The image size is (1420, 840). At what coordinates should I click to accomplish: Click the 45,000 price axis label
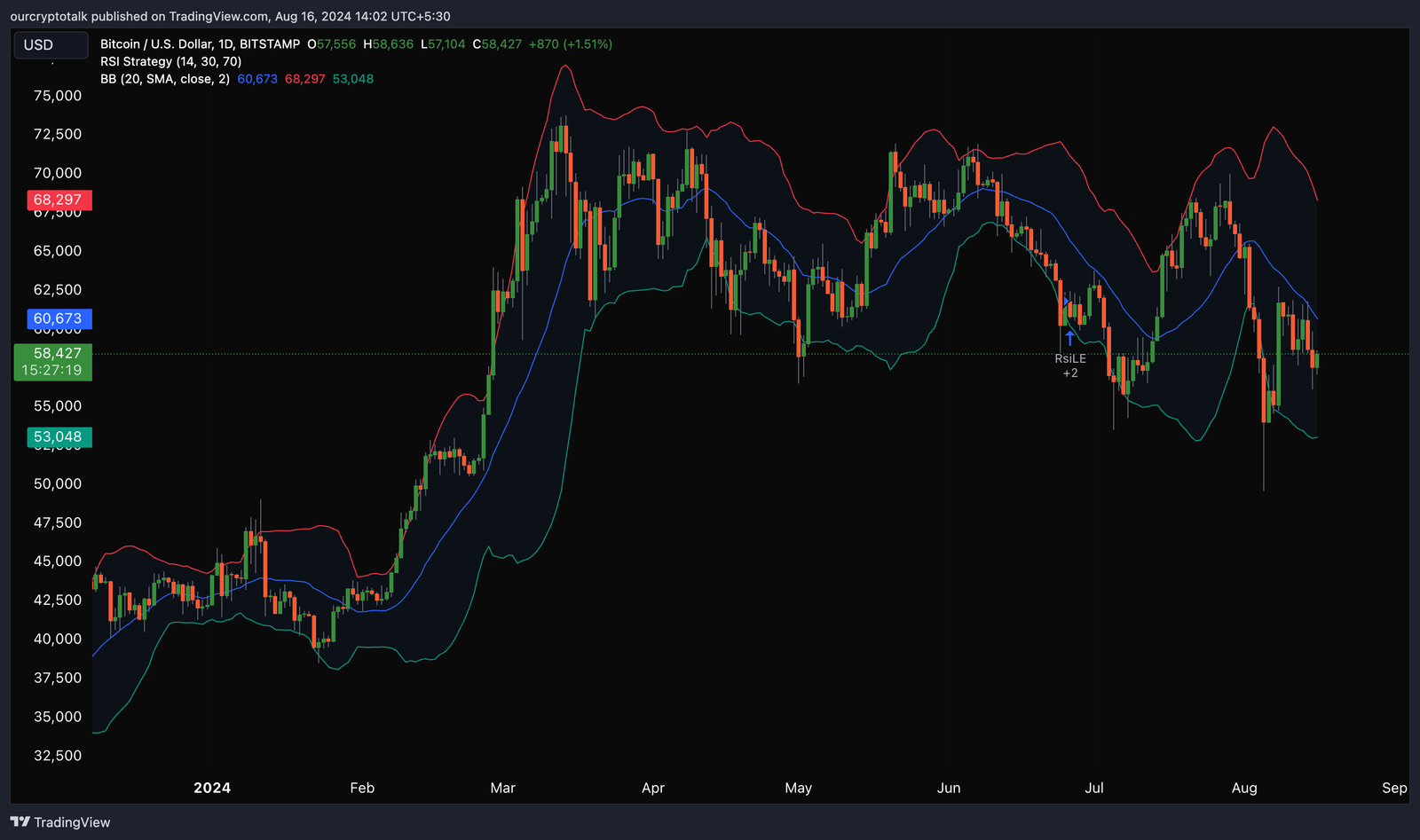pos(58,561)
